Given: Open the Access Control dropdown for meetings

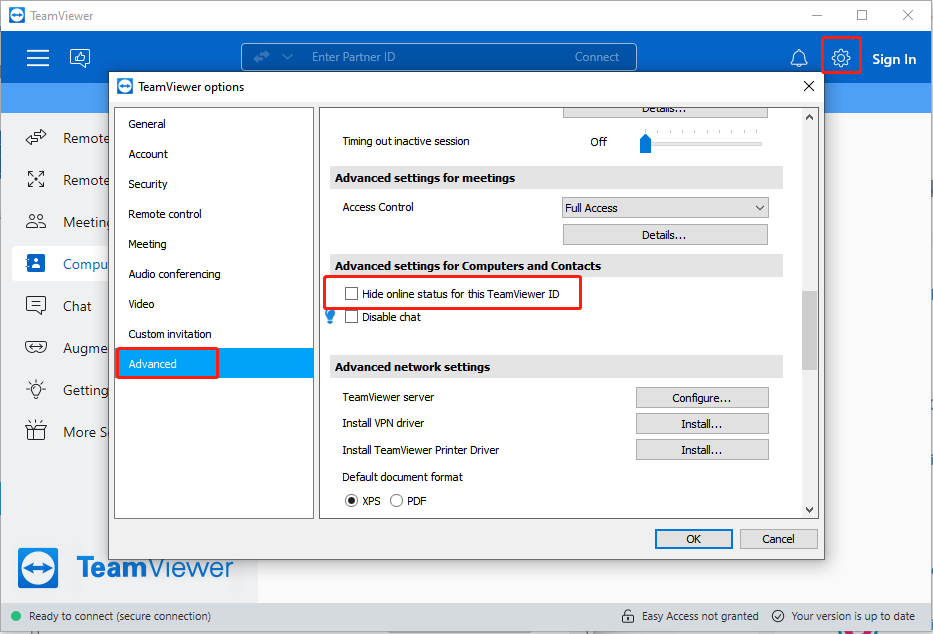Looking at the screenshot, I should click(x=665, y=208).
